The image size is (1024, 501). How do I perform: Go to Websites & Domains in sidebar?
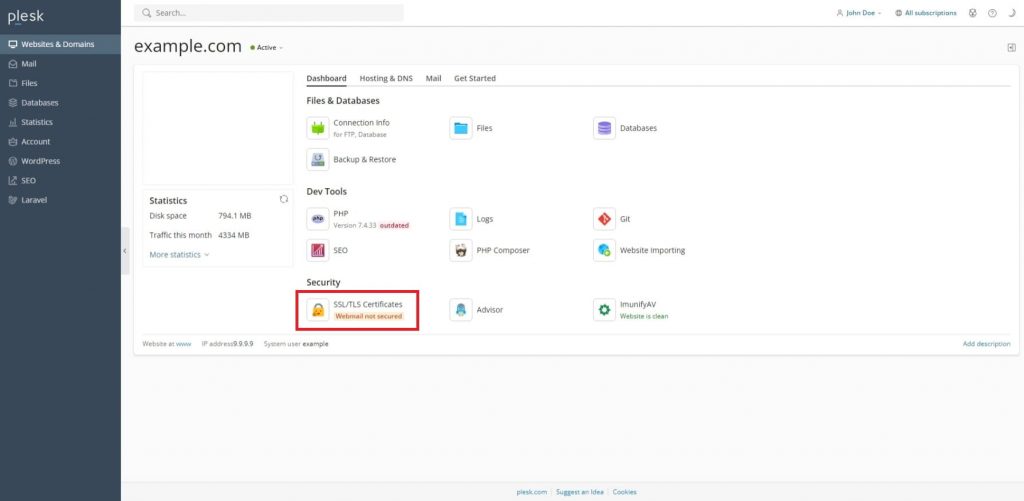coord(60,44)
